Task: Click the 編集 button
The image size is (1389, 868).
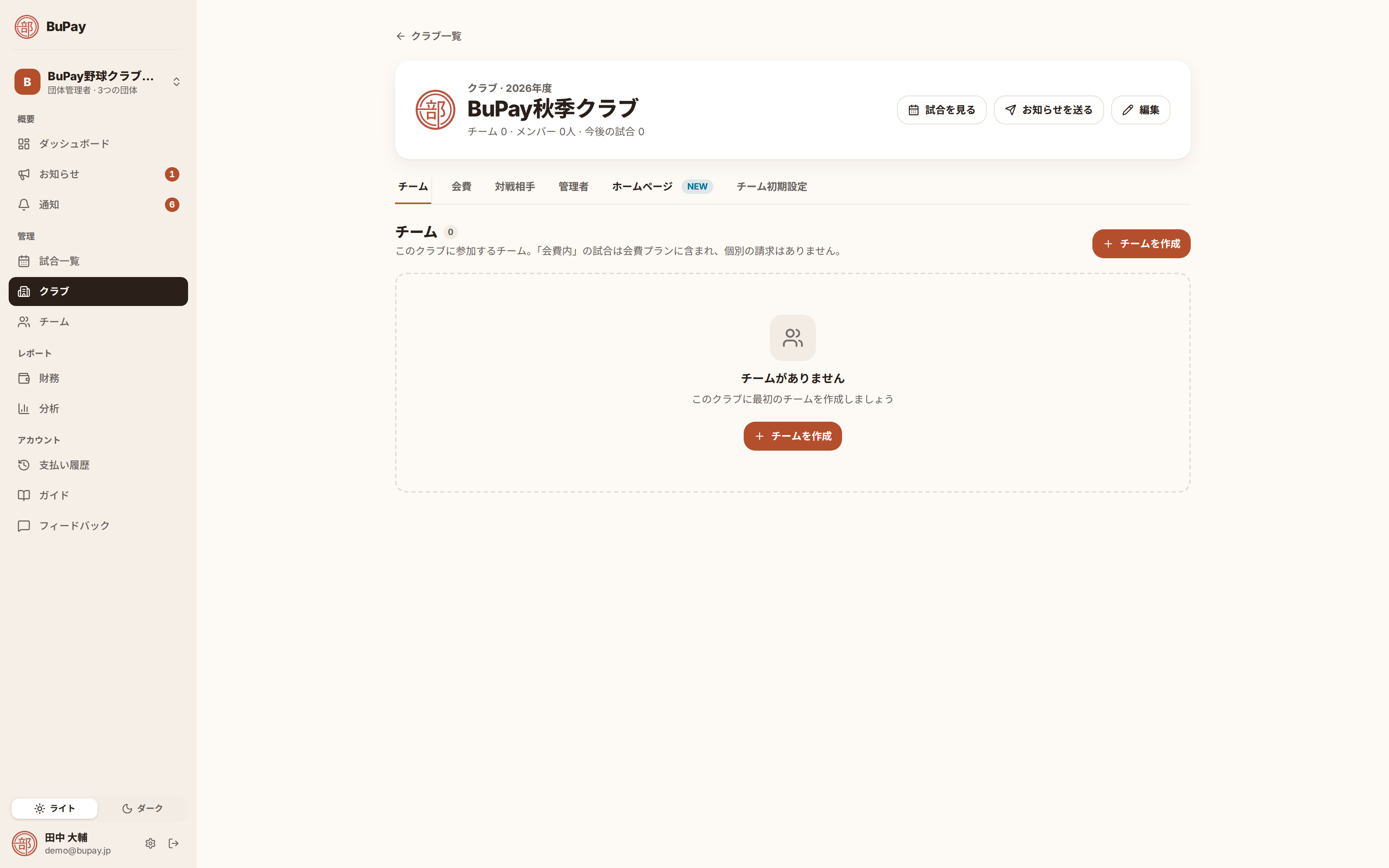Action: pos(1140,110)
